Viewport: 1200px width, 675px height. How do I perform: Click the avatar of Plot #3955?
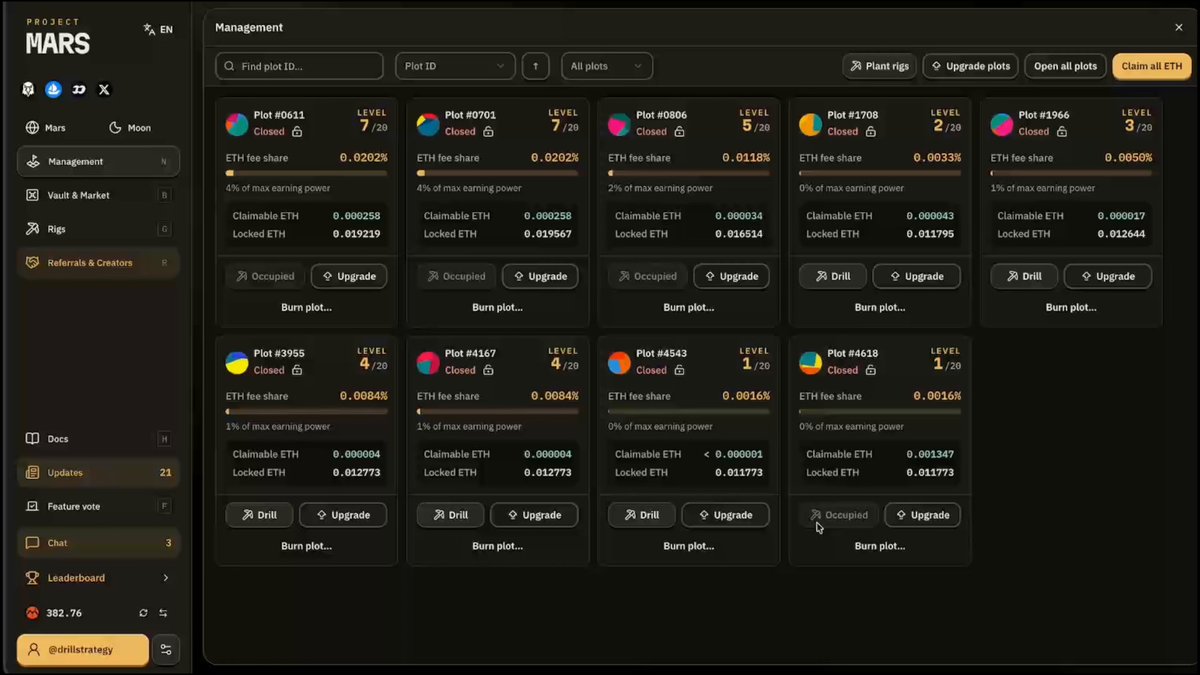[237, 362]
